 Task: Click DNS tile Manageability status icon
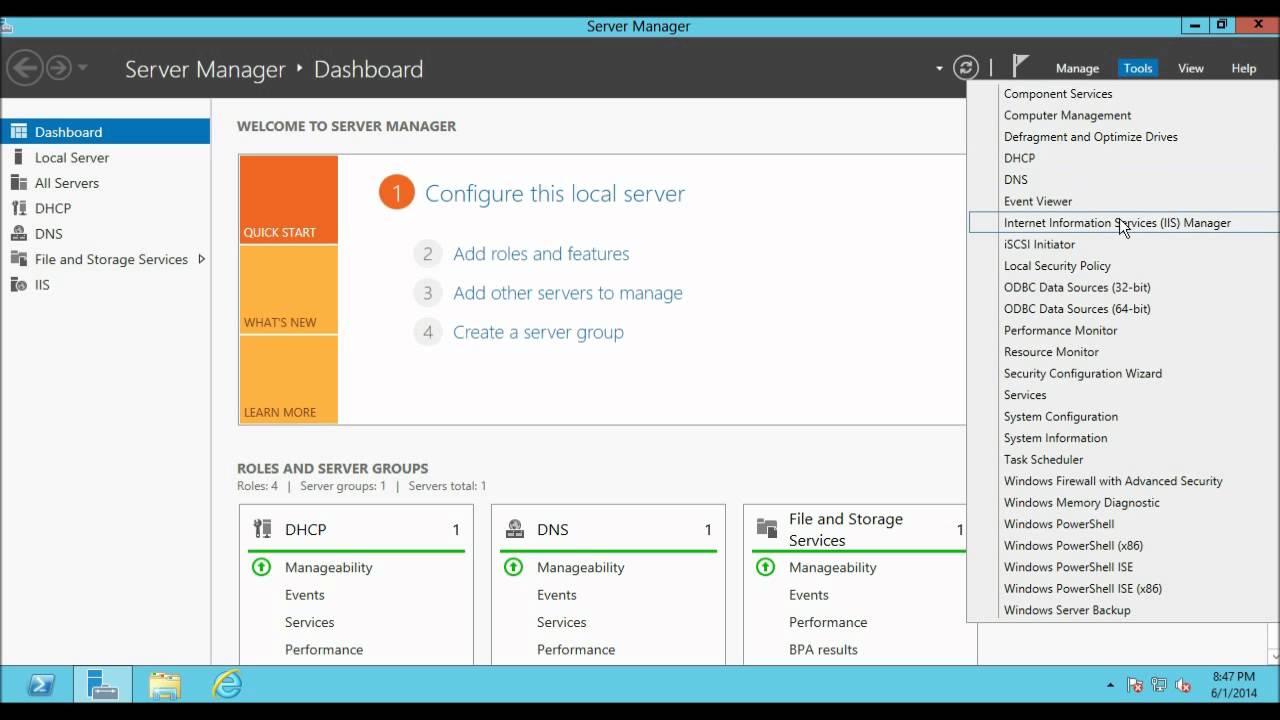click(x=513, y=567)
